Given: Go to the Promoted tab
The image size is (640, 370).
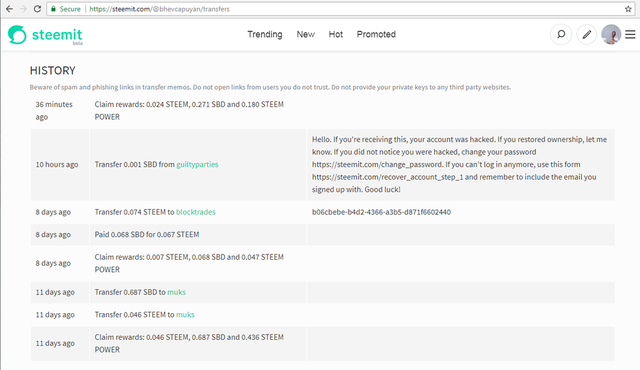Looking at the screenshot, I should [376, 34].
